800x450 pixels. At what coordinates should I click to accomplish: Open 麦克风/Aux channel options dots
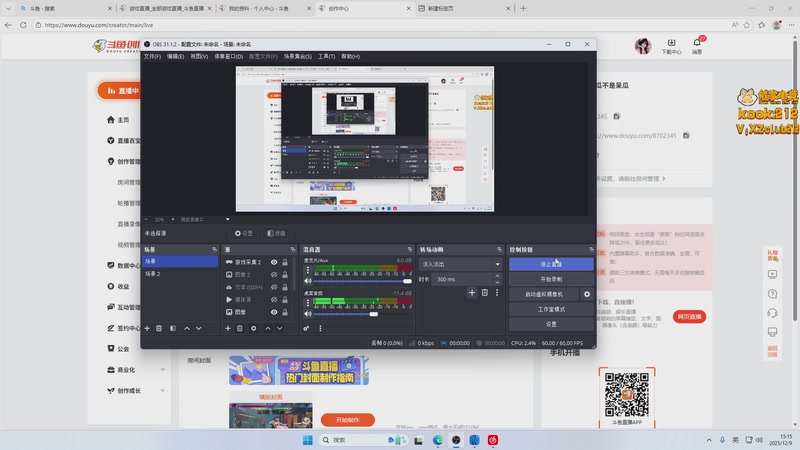307,270
